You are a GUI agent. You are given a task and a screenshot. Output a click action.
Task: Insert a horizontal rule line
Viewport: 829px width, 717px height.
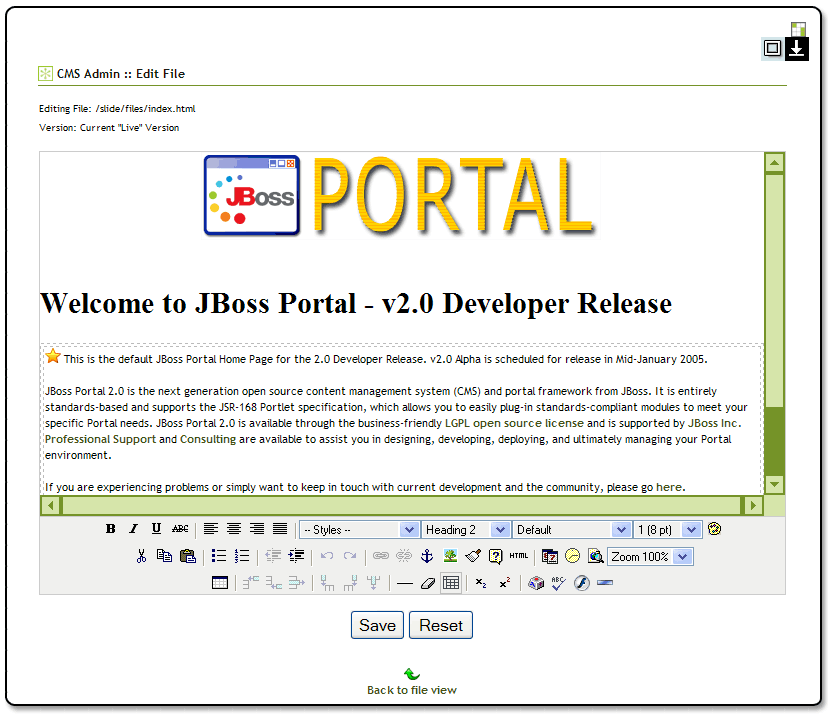coord(404,583)
